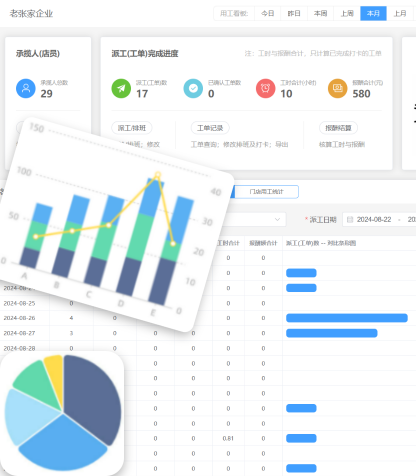Select 昨日 period option
Viewport: 416px width, 476px height.
[294, 13]
